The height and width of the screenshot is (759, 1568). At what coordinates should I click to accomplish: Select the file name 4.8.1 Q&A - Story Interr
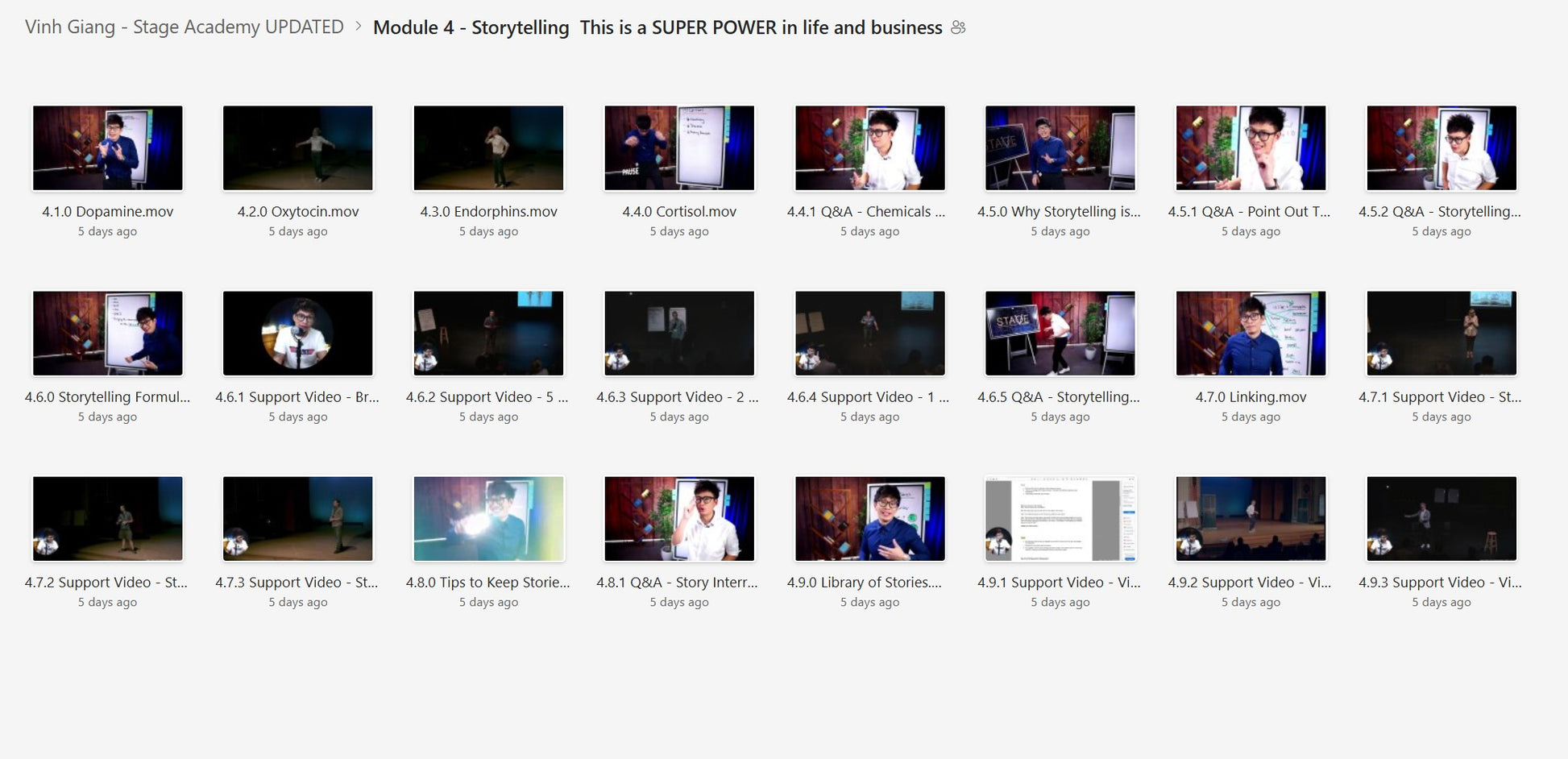pyautogui.click(x=678, y=583)
